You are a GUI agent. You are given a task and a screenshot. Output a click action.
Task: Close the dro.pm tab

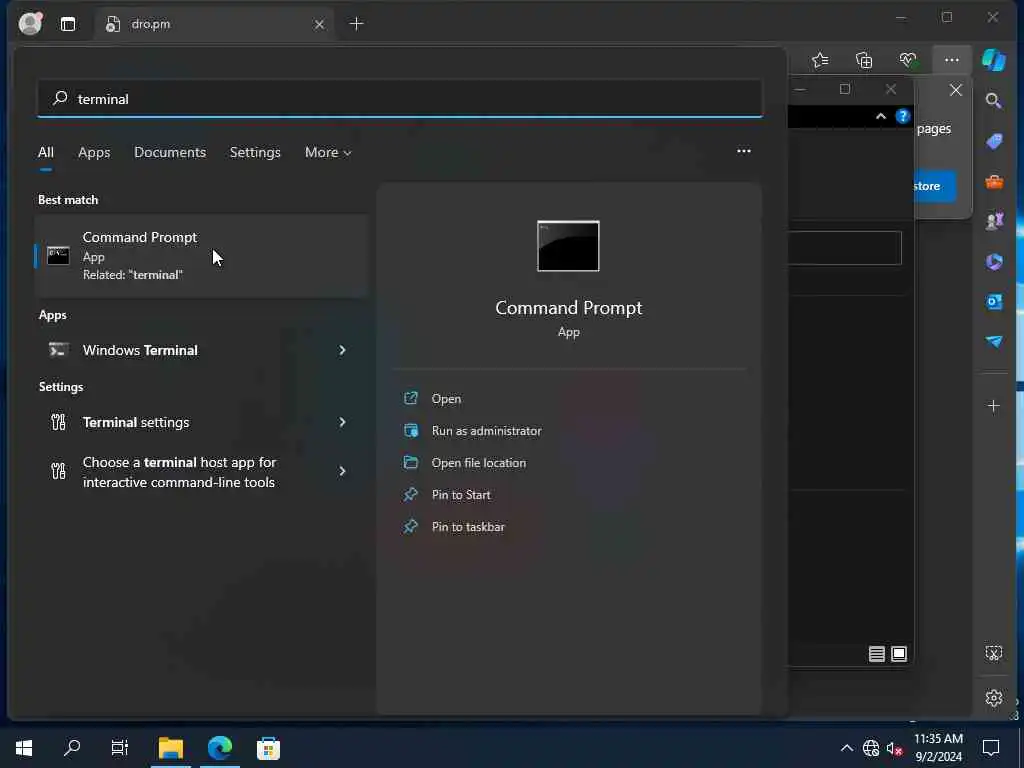[319, 24]
